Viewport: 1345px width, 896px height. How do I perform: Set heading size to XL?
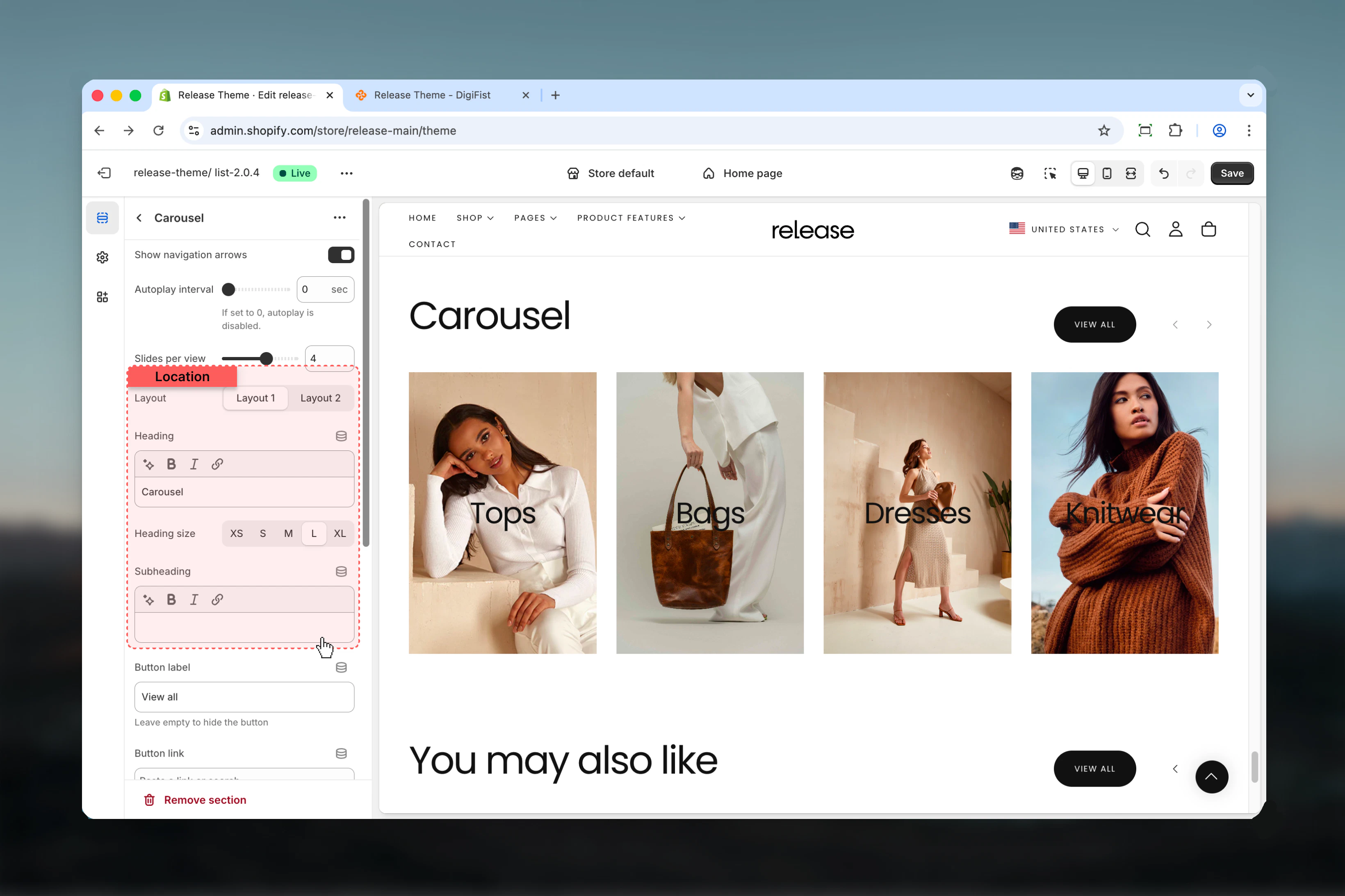point(340,533)
